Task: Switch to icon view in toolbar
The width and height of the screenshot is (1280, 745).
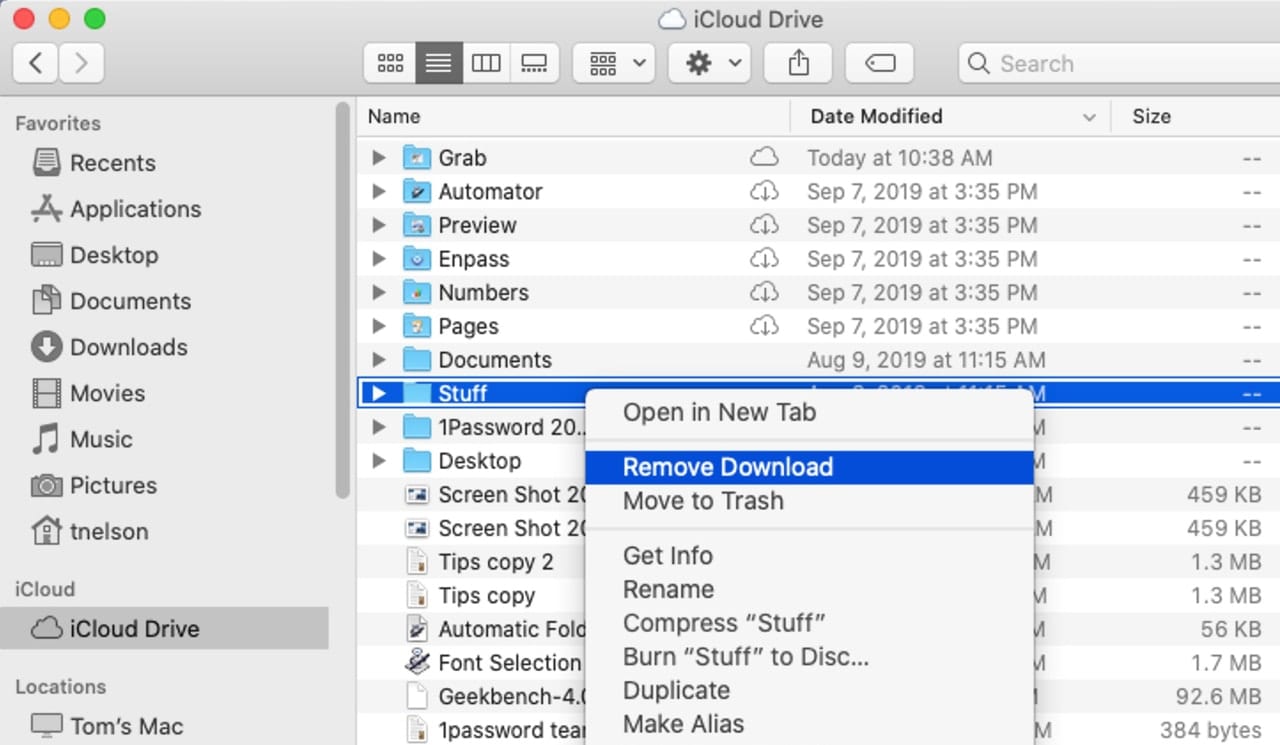Action: point(390,64)
